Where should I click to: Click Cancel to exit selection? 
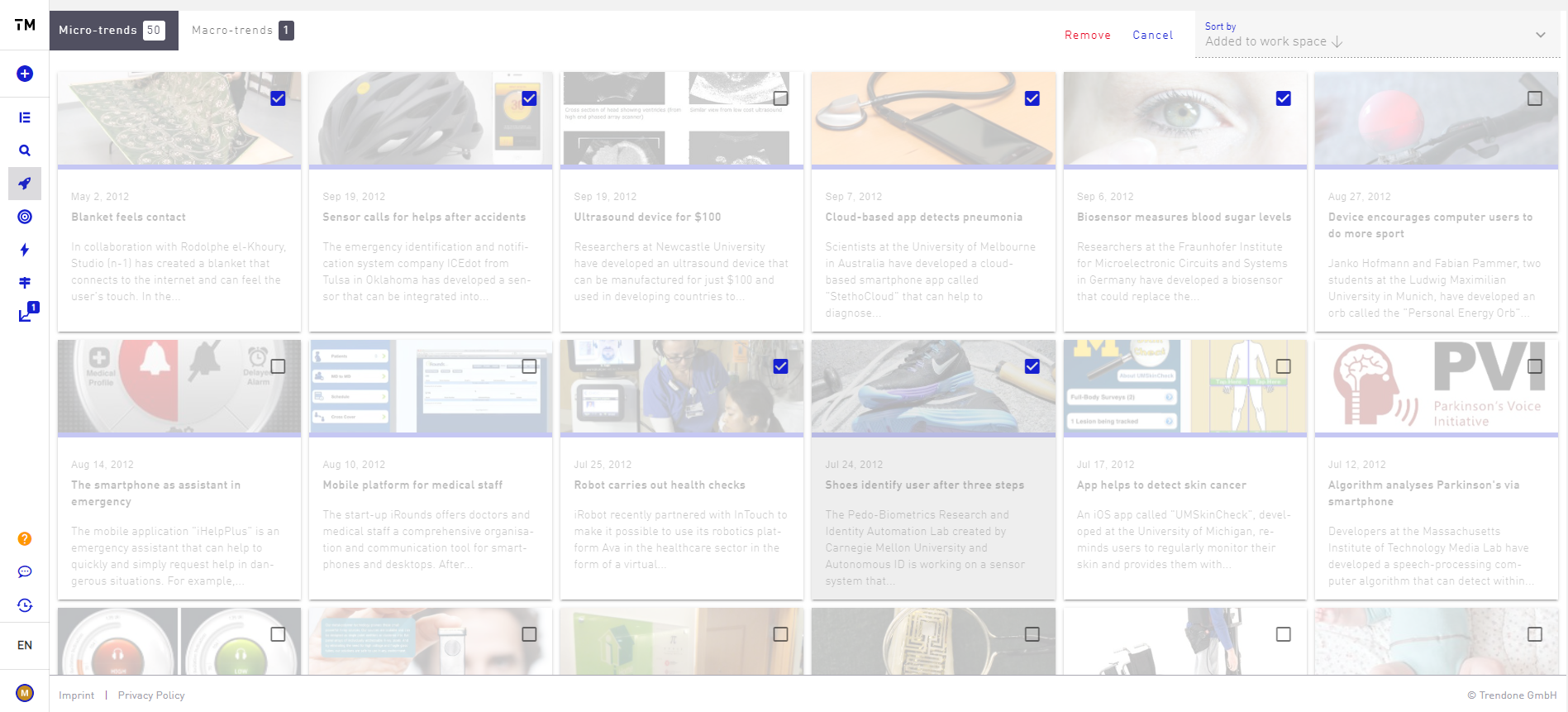[x=1152, y=35]
